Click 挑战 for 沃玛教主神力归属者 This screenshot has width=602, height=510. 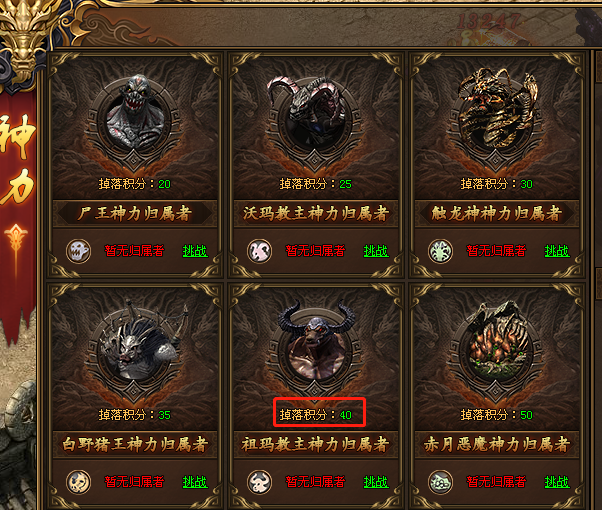coord(376,251)
